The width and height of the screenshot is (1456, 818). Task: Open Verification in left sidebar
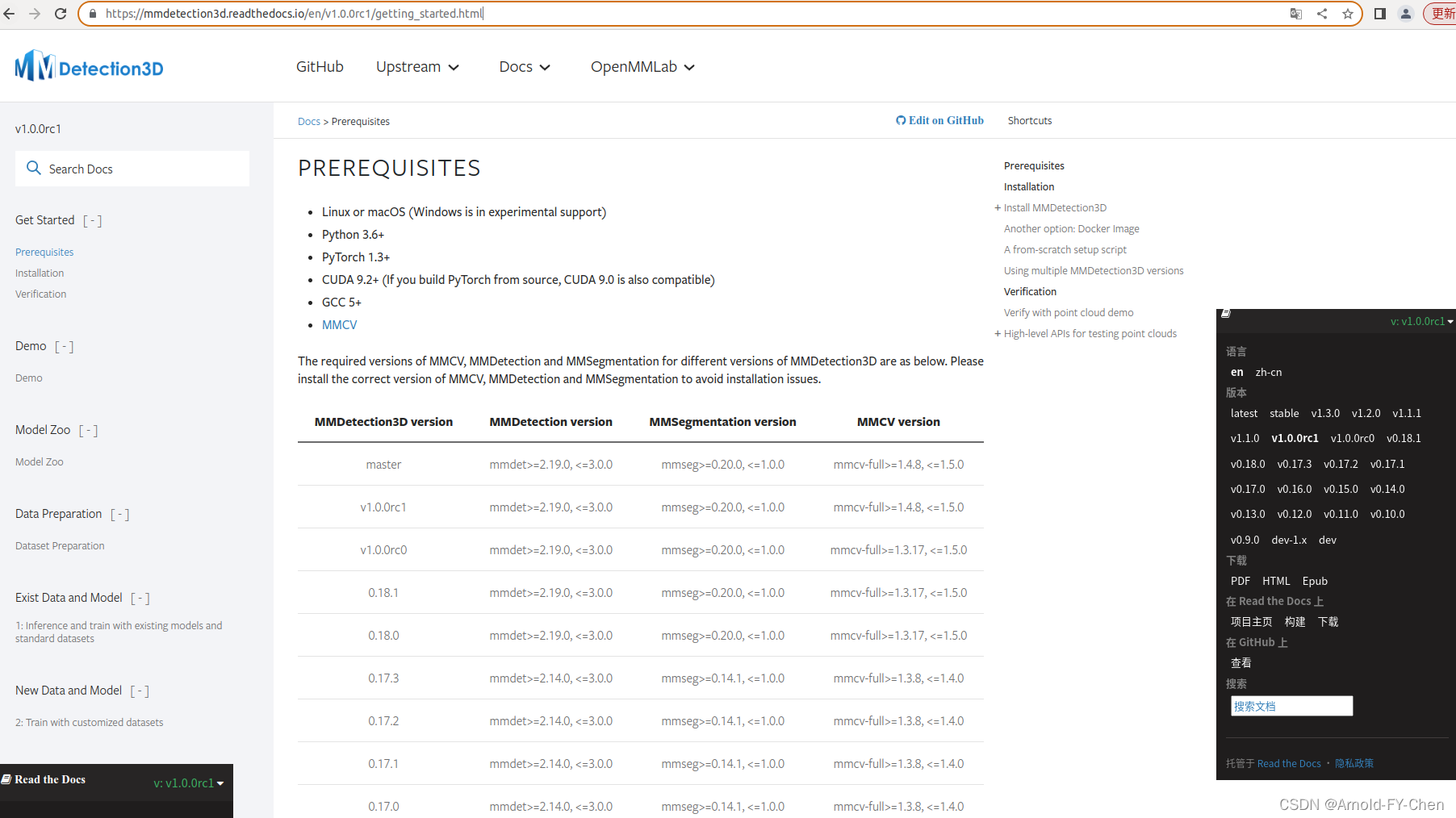point(41,294)
